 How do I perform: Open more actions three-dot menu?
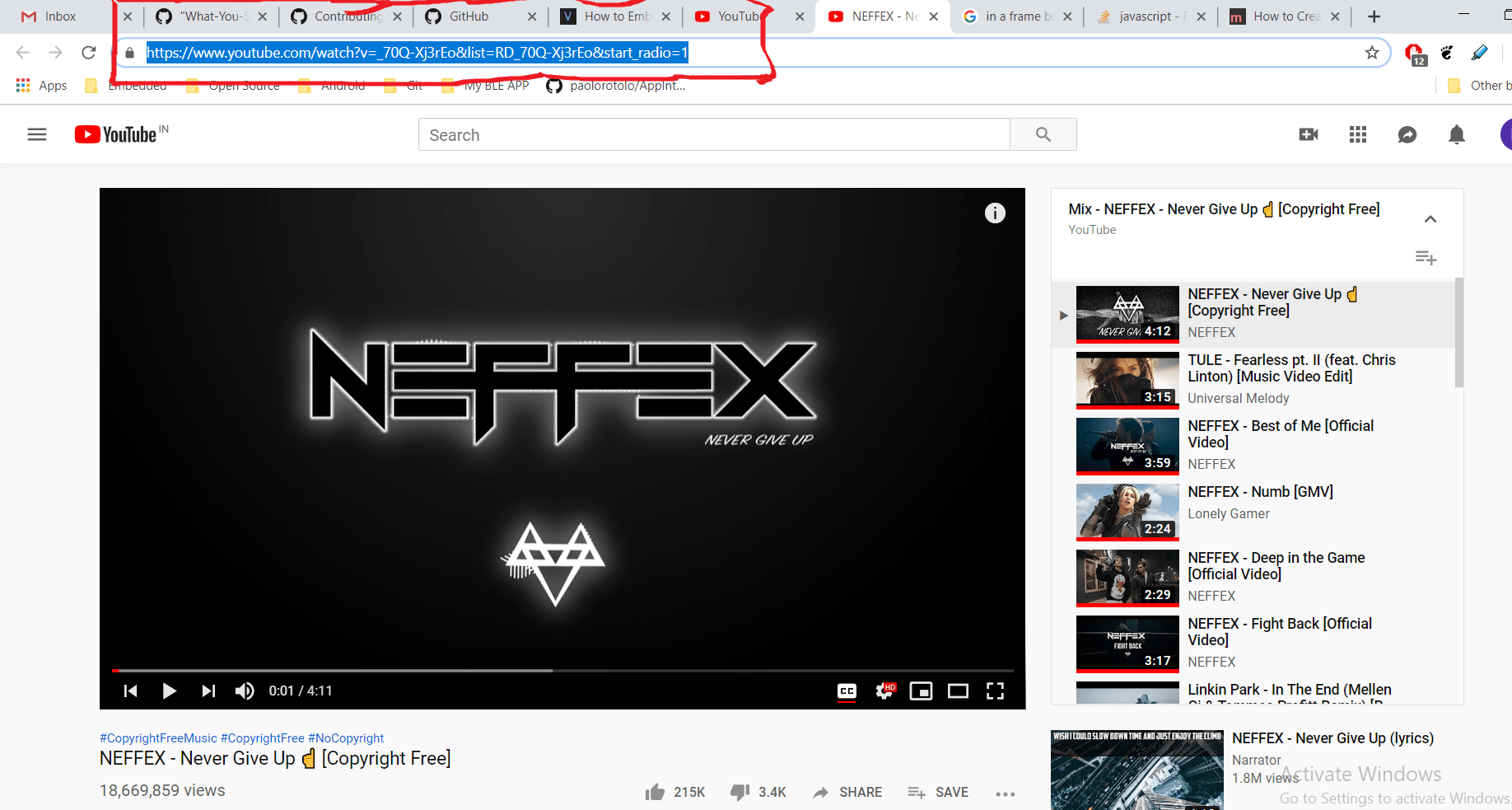click(x=1005, y=794)
